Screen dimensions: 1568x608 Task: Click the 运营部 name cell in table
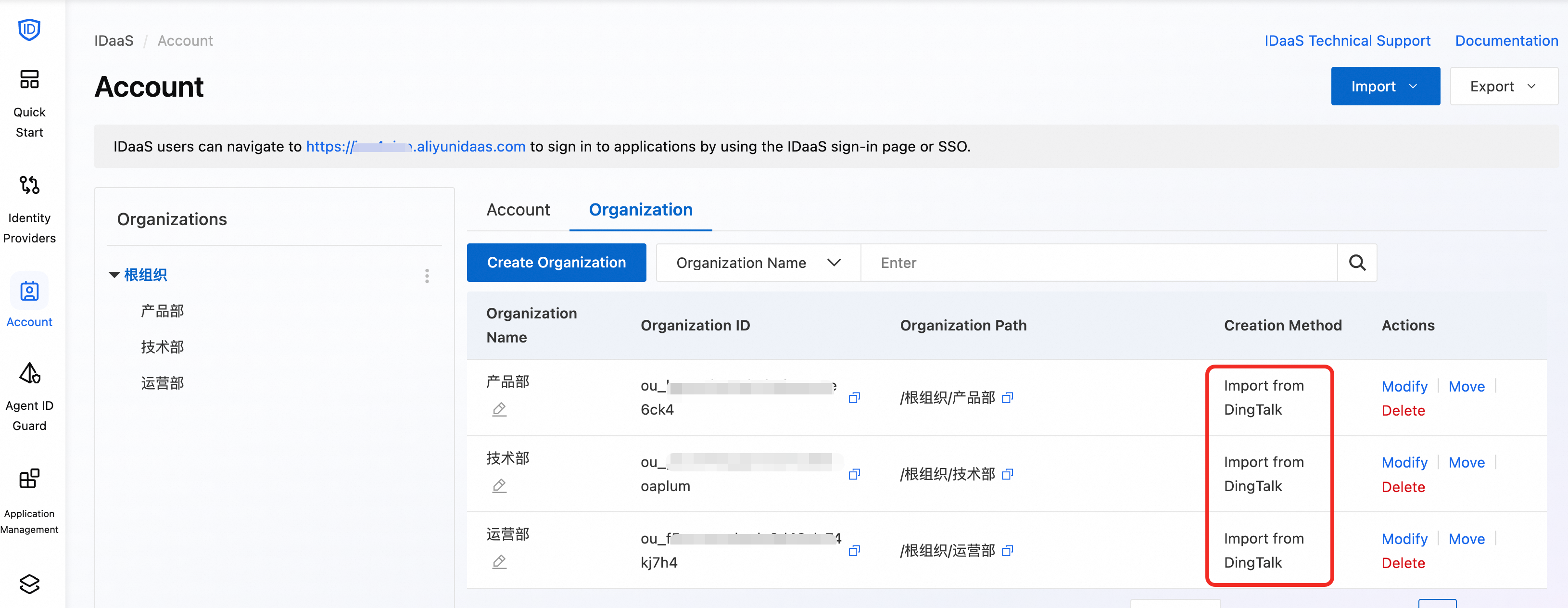coord(507,534)
